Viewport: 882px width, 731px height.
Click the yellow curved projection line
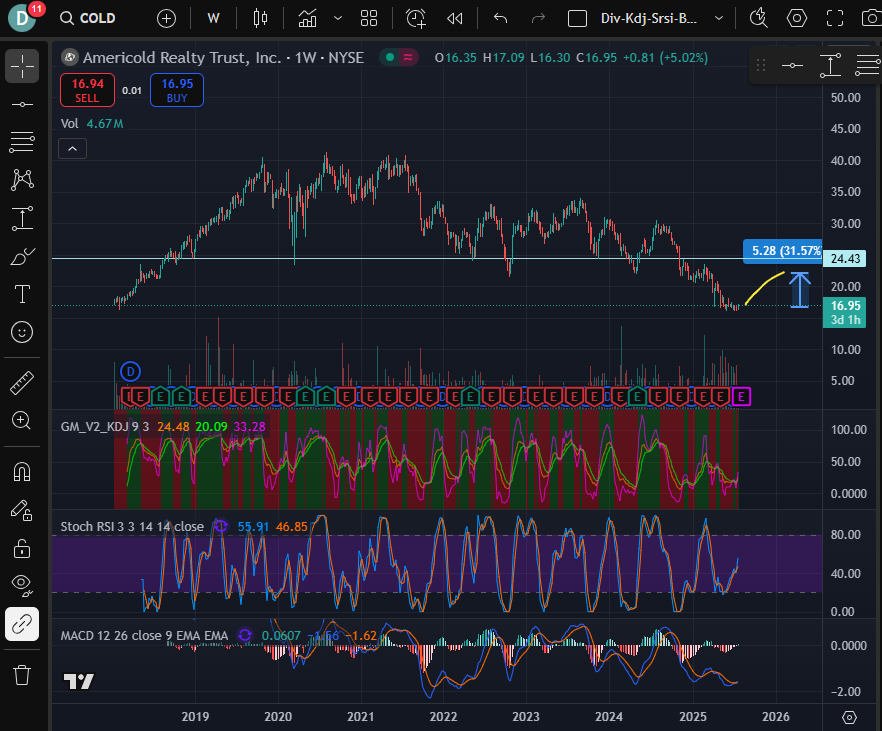pyautogui.click(x=764, y=288)
